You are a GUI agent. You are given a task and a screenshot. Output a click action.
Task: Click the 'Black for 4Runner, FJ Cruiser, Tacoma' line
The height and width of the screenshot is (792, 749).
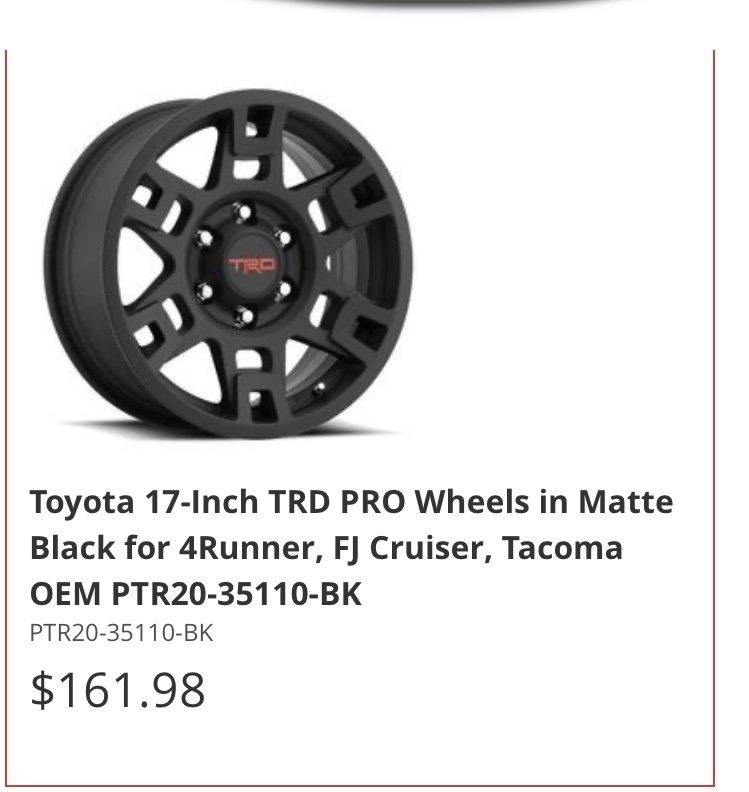point(326,548)
